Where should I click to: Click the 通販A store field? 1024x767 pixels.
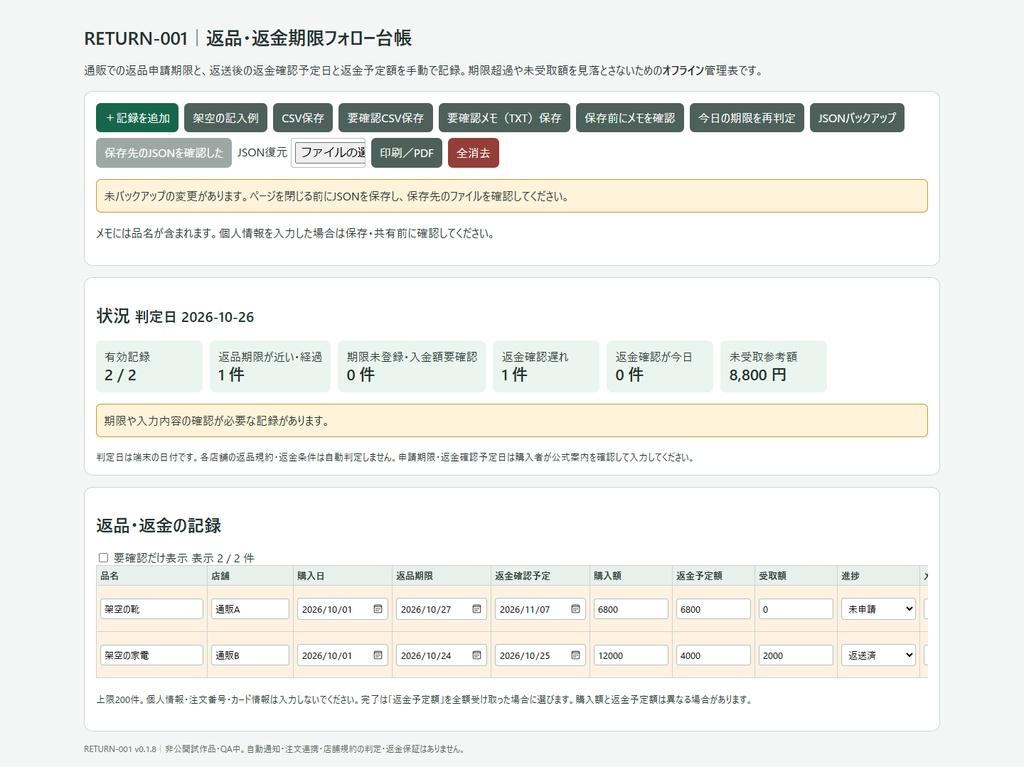click(250, 609)
